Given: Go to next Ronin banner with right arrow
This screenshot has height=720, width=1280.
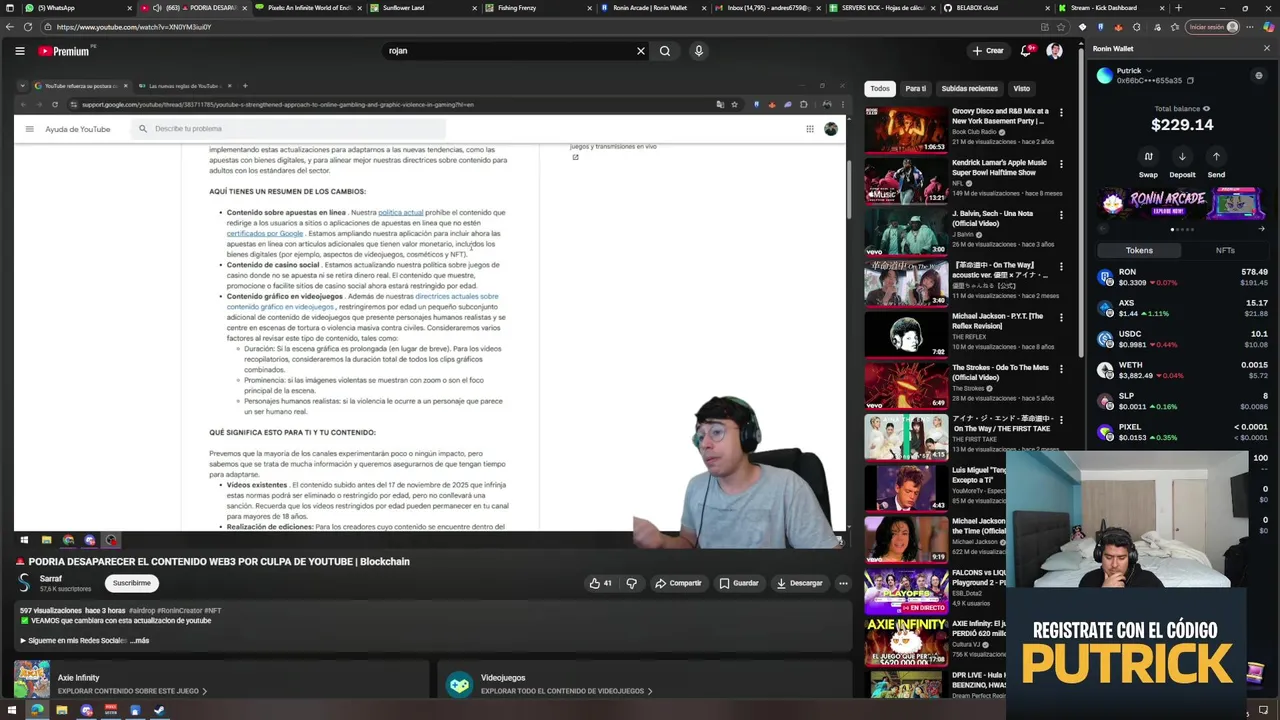Looking at the screenshot, I should 1261,229.
